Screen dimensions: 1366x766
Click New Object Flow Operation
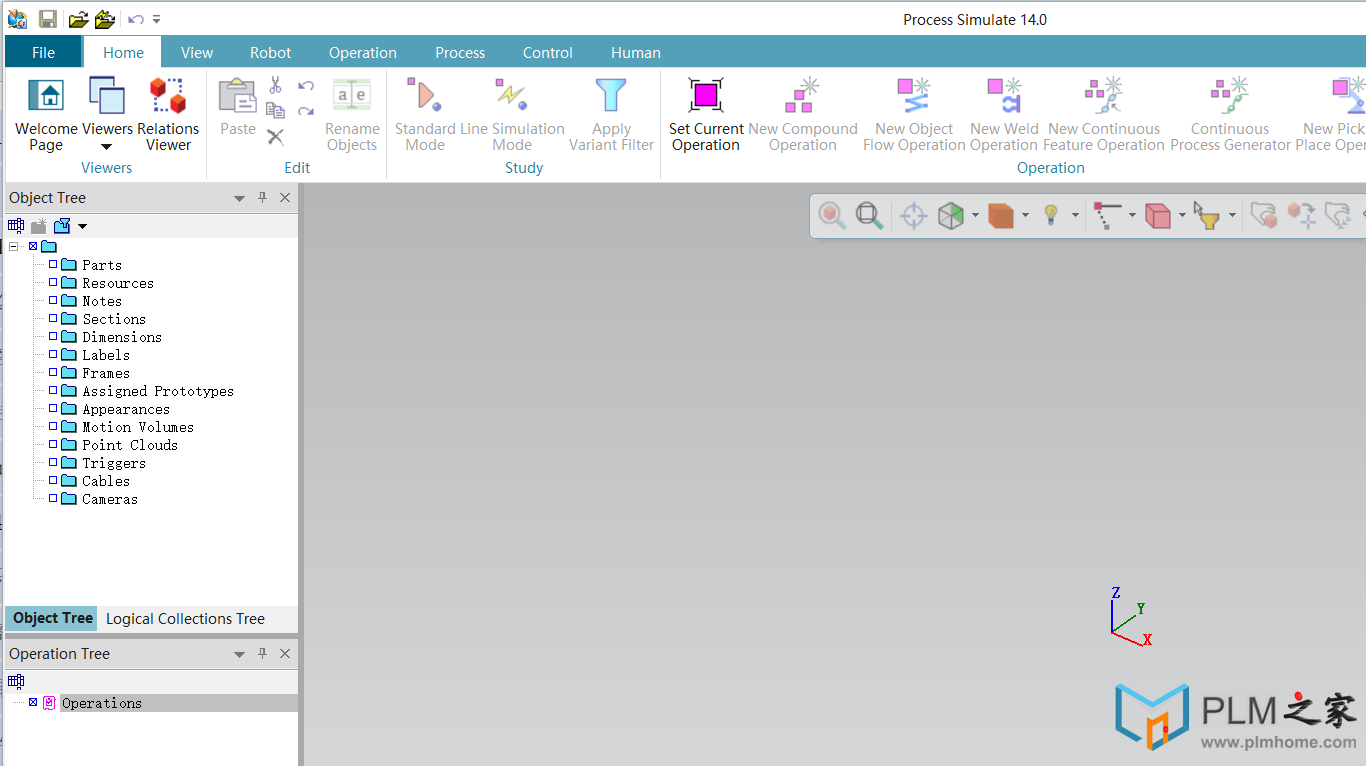[x=914, y=114]
